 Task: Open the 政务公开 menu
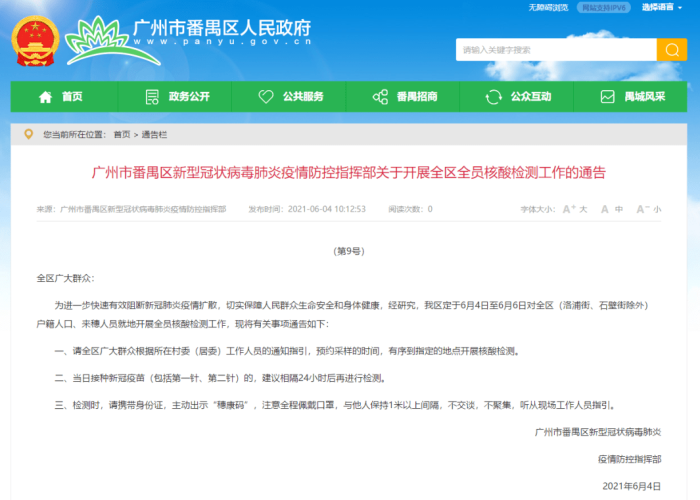(x=175, y=96)
